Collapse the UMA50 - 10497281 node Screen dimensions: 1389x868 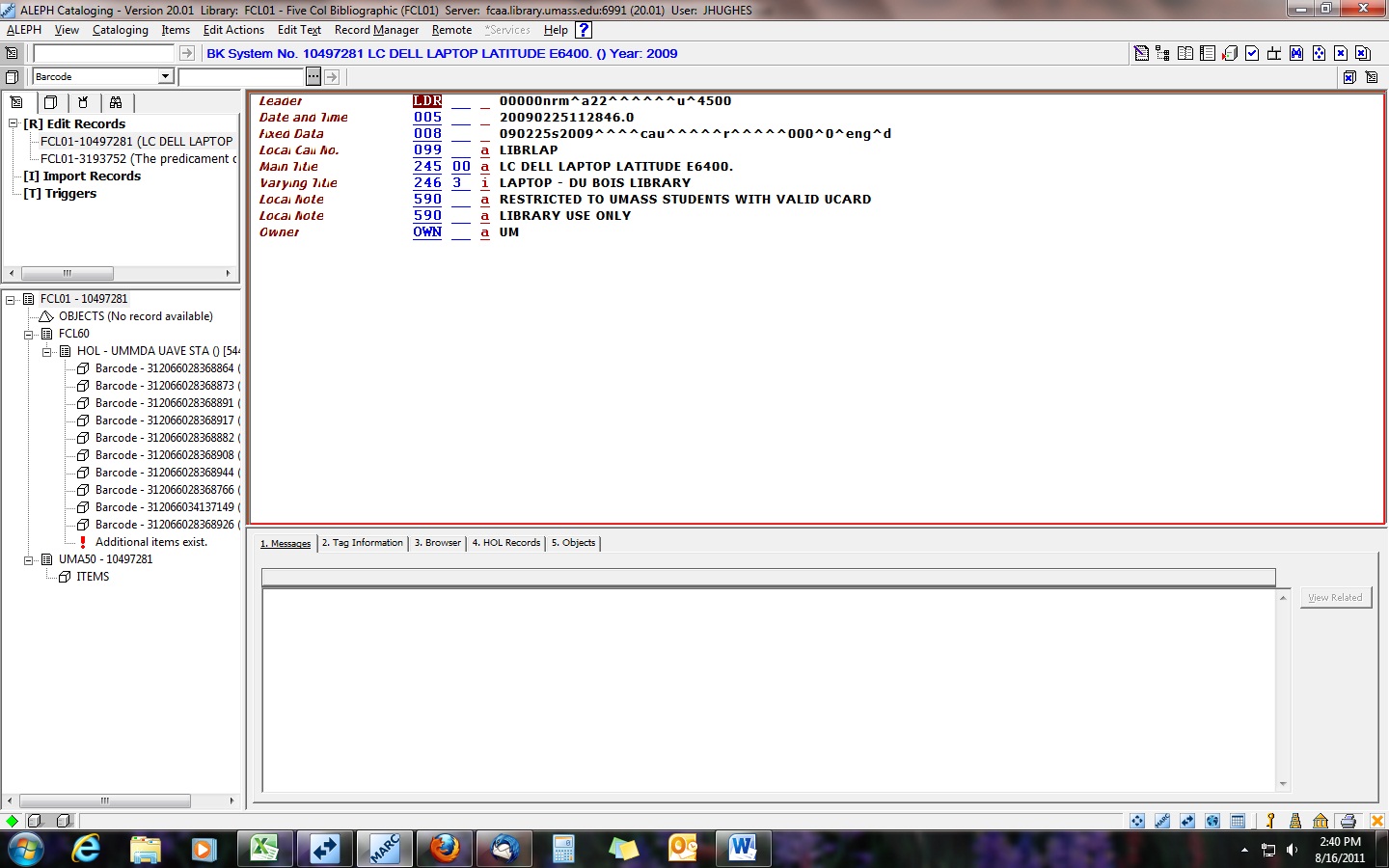29,559
